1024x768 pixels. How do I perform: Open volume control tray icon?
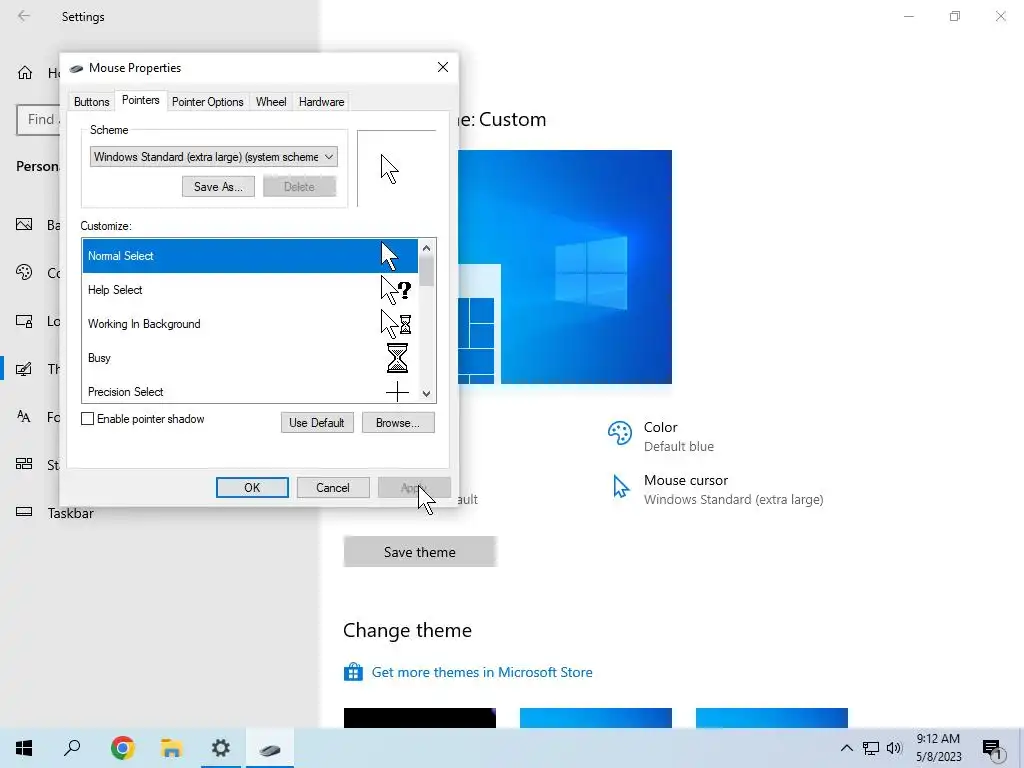click(x=894, y=748)
